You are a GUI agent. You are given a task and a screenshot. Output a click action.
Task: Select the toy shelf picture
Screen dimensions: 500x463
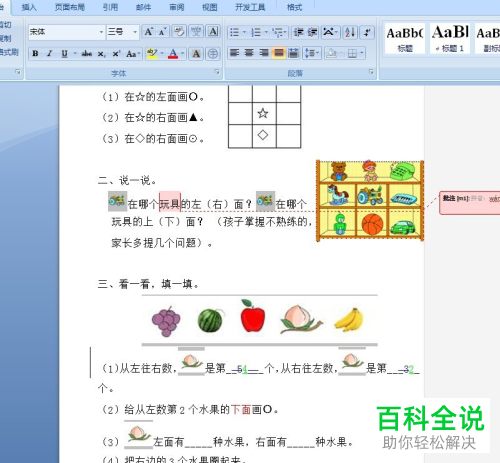coord(370,200)
